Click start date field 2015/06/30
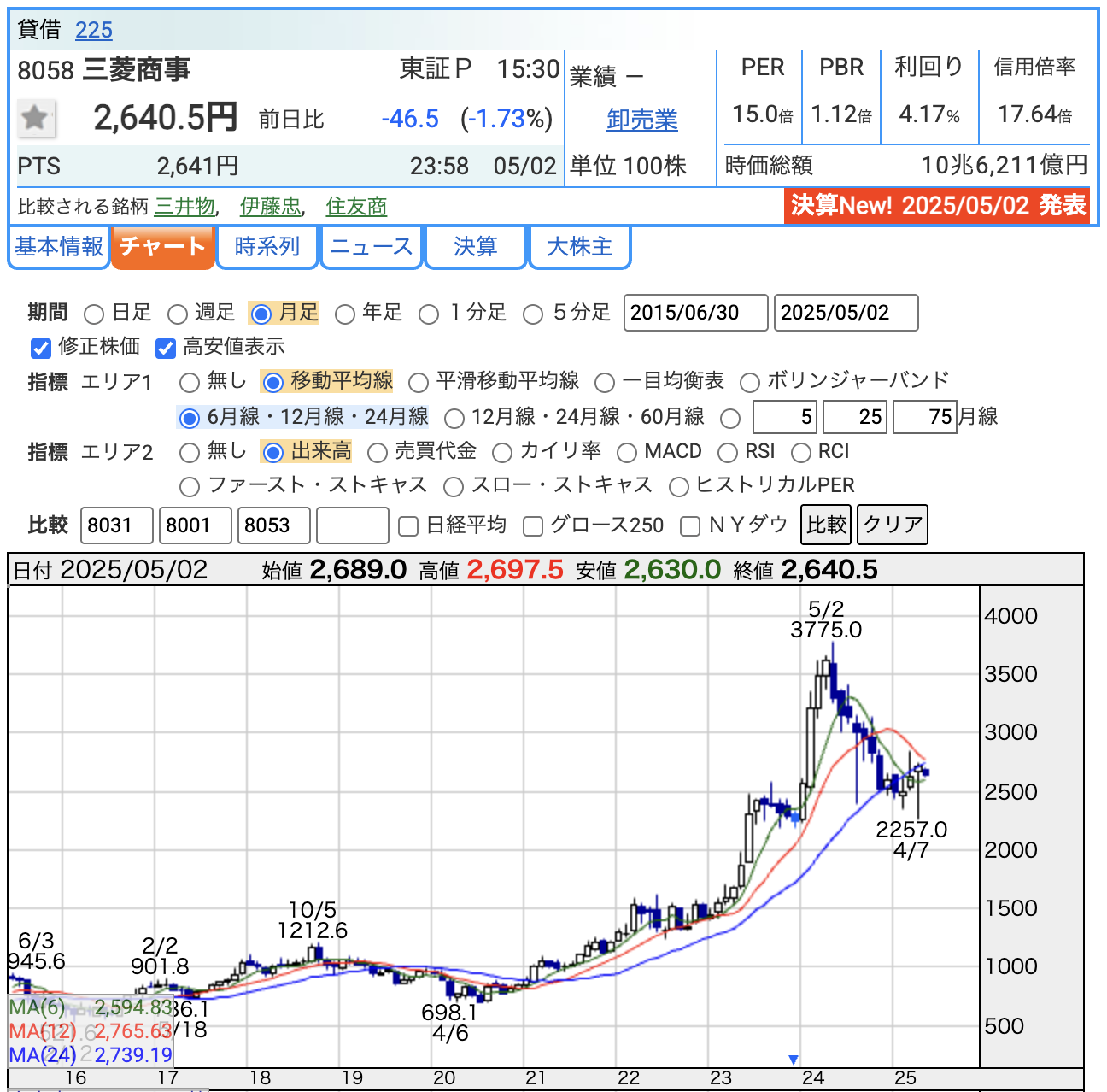1107x1092 pixels. (696, 313)
